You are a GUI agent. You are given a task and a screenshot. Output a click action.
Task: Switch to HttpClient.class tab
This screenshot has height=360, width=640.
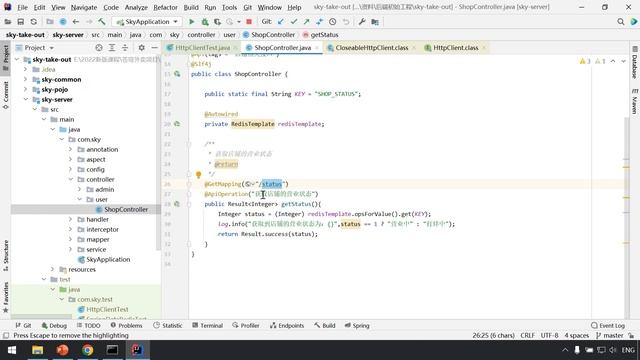[x=455, y=48]
